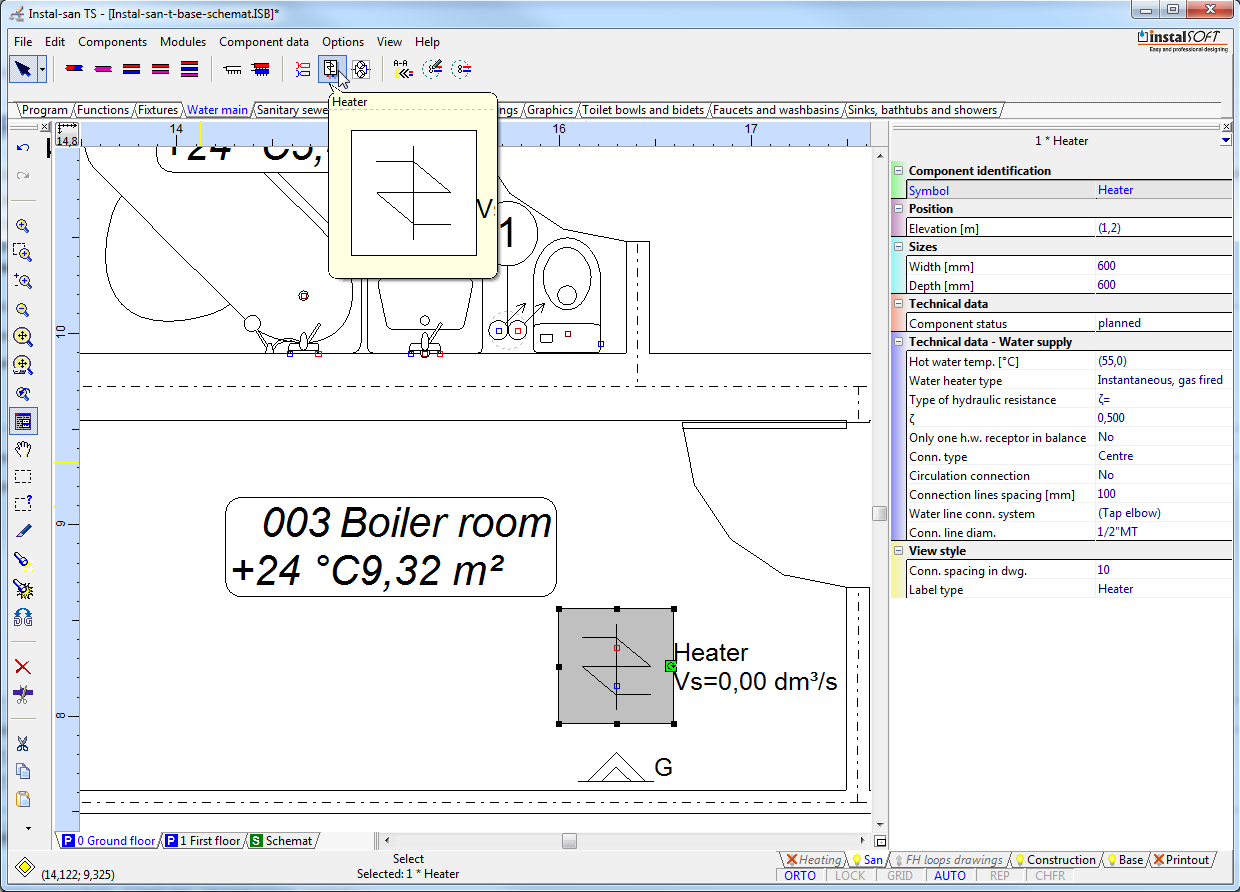The height and width of the screenshot is (892, 1240).
Task: Switch to the Schemat sheet tab
Action: (281, 841)
